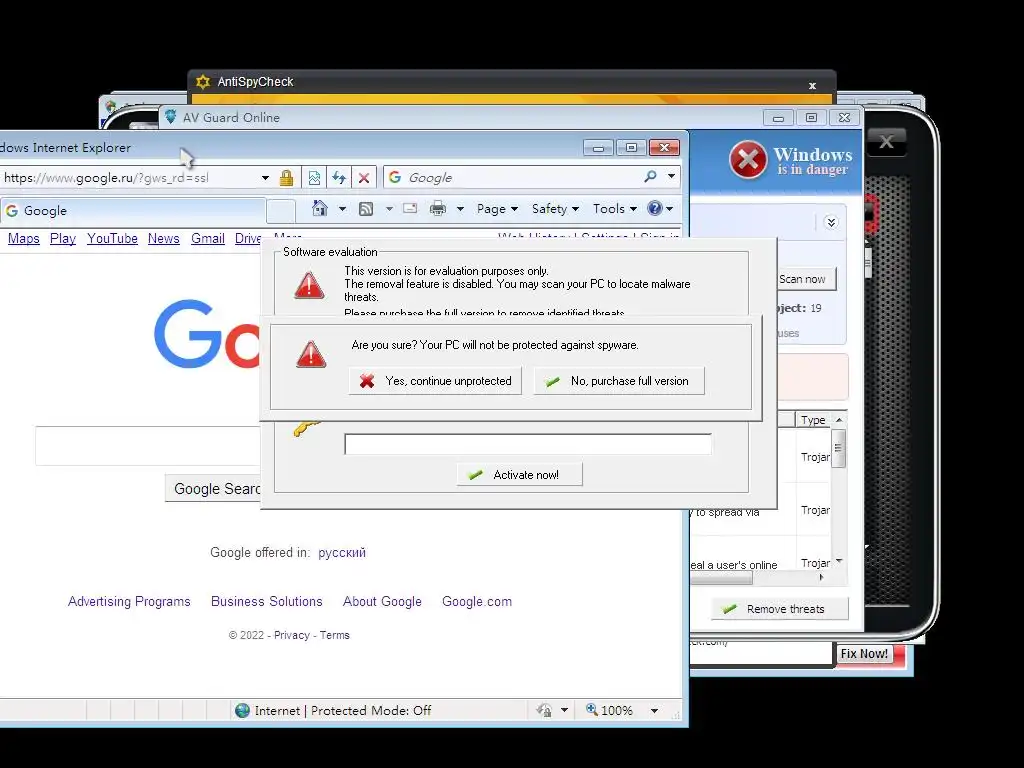Open the Play link on Google
Viewport: 1024px width, 768px height.
[63, 238]
